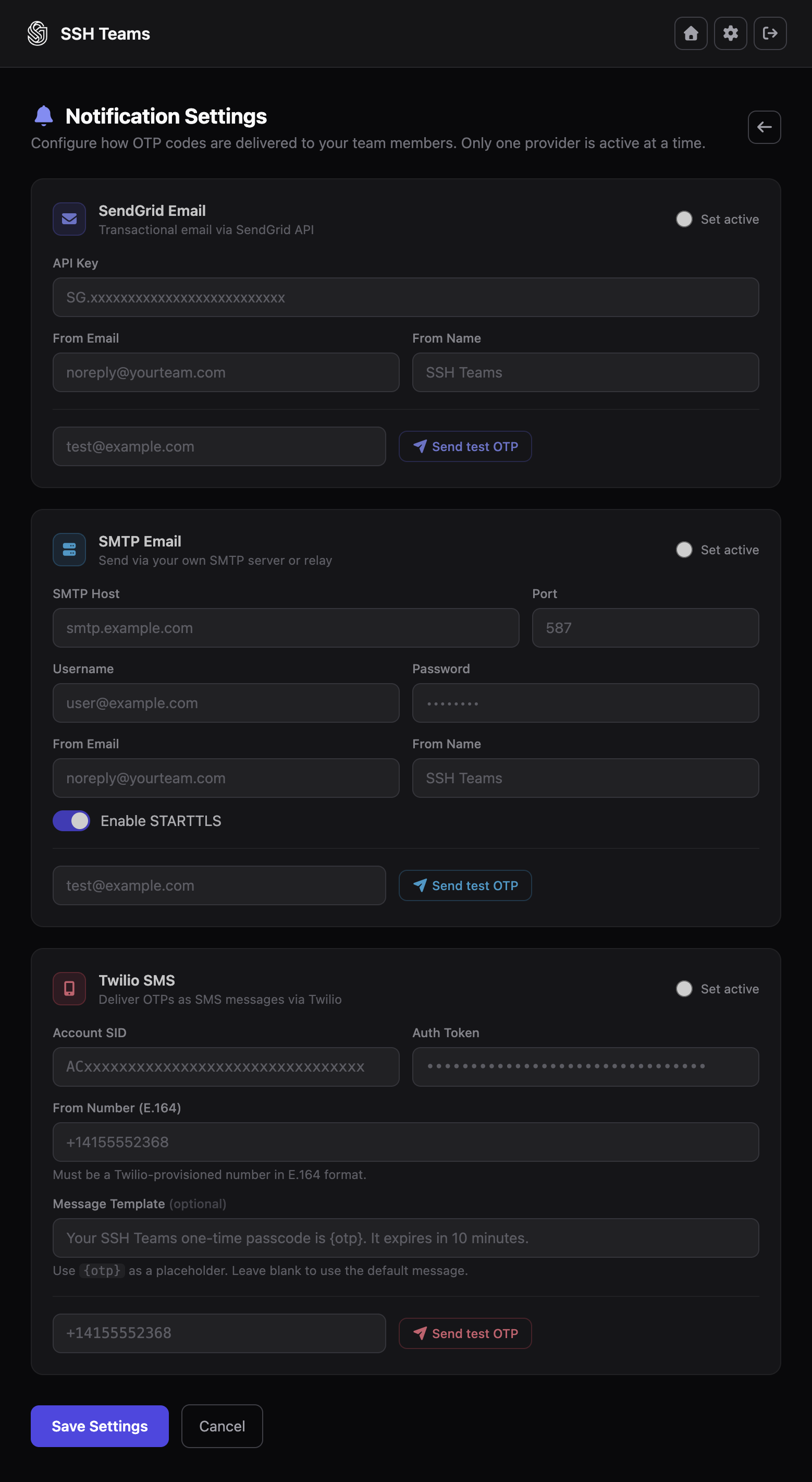Set SMTP Email as active provider
Viewport: 812px width, 1482px height.
684,550
